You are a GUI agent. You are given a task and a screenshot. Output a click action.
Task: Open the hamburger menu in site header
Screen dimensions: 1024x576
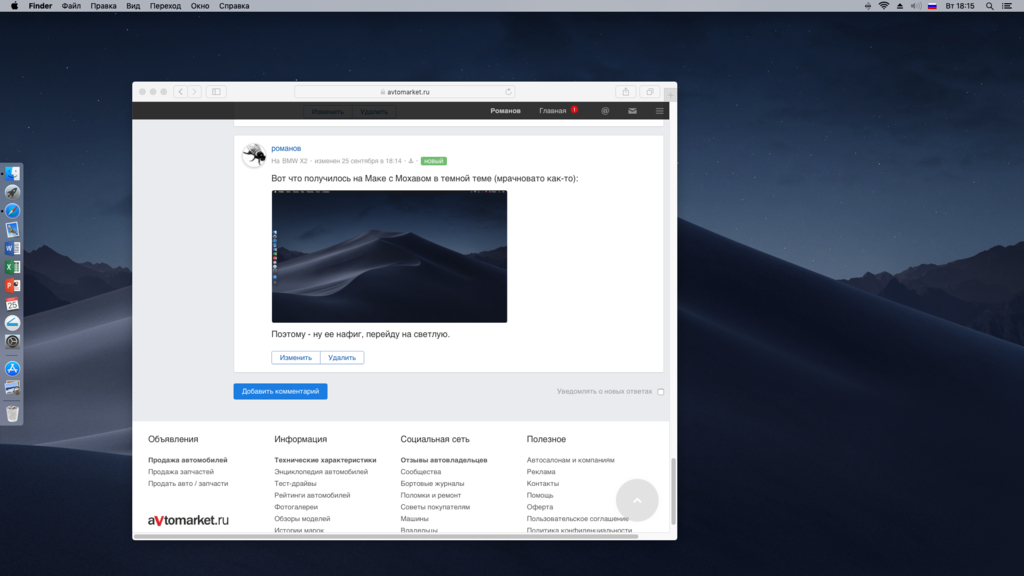660,111
